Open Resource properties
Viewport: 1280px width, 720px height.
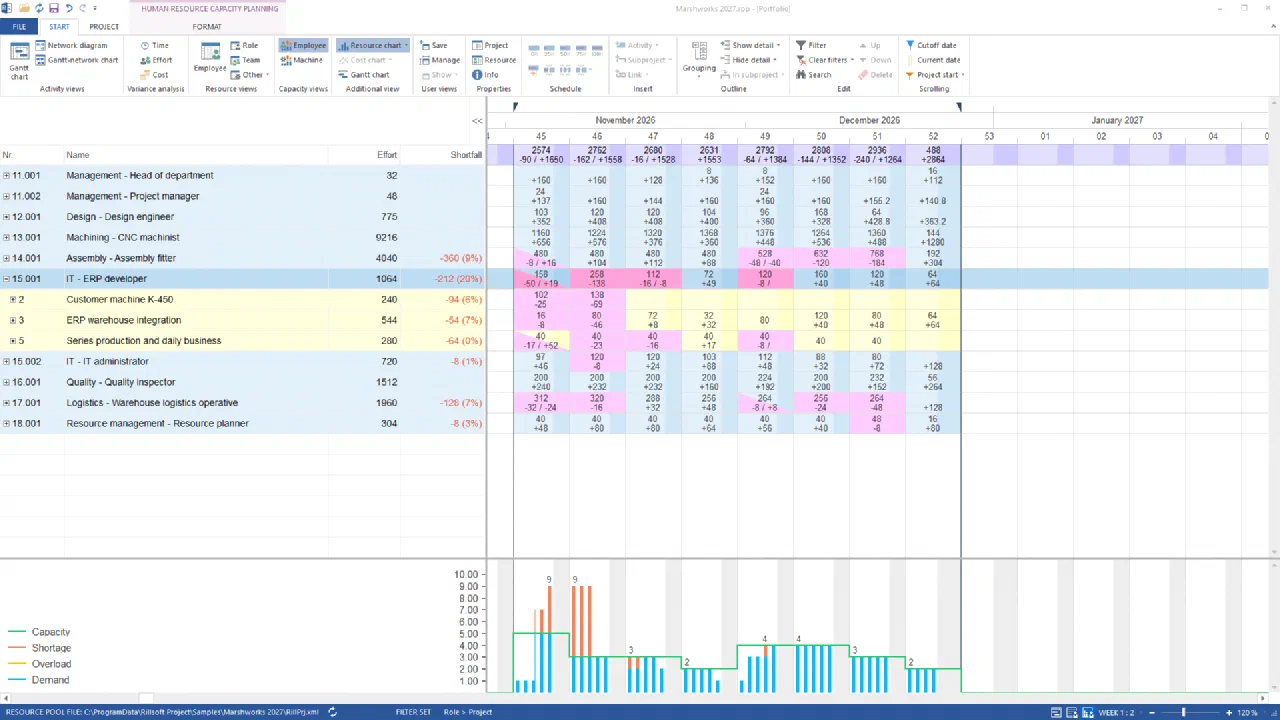pyautogui.click(x=494, y=60)
